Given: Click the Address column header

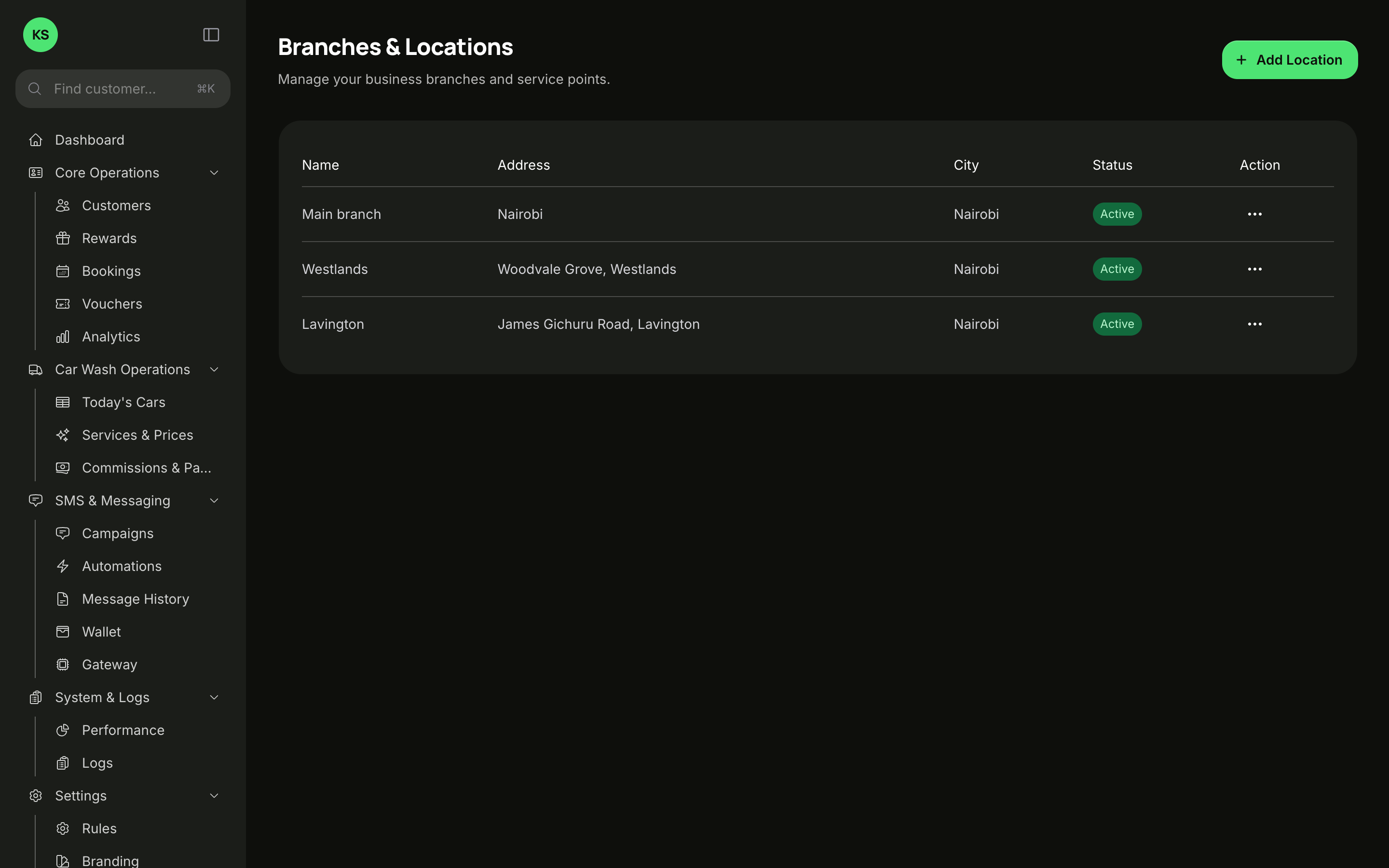Looking at the screenshot, I should pos(523,165).
